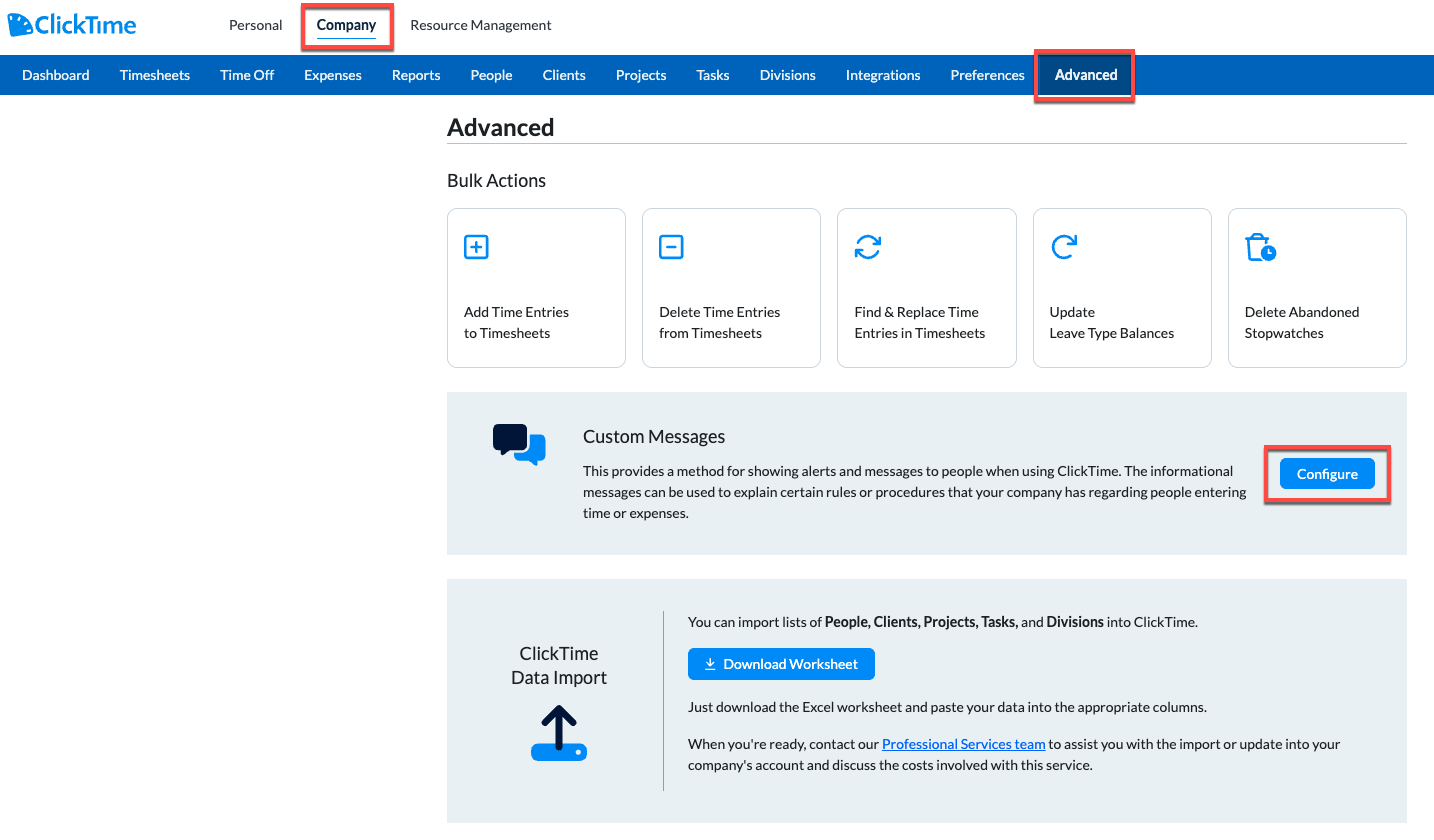
Task: Click the plus icon for Add Time Entries
Action: (476, 247)
